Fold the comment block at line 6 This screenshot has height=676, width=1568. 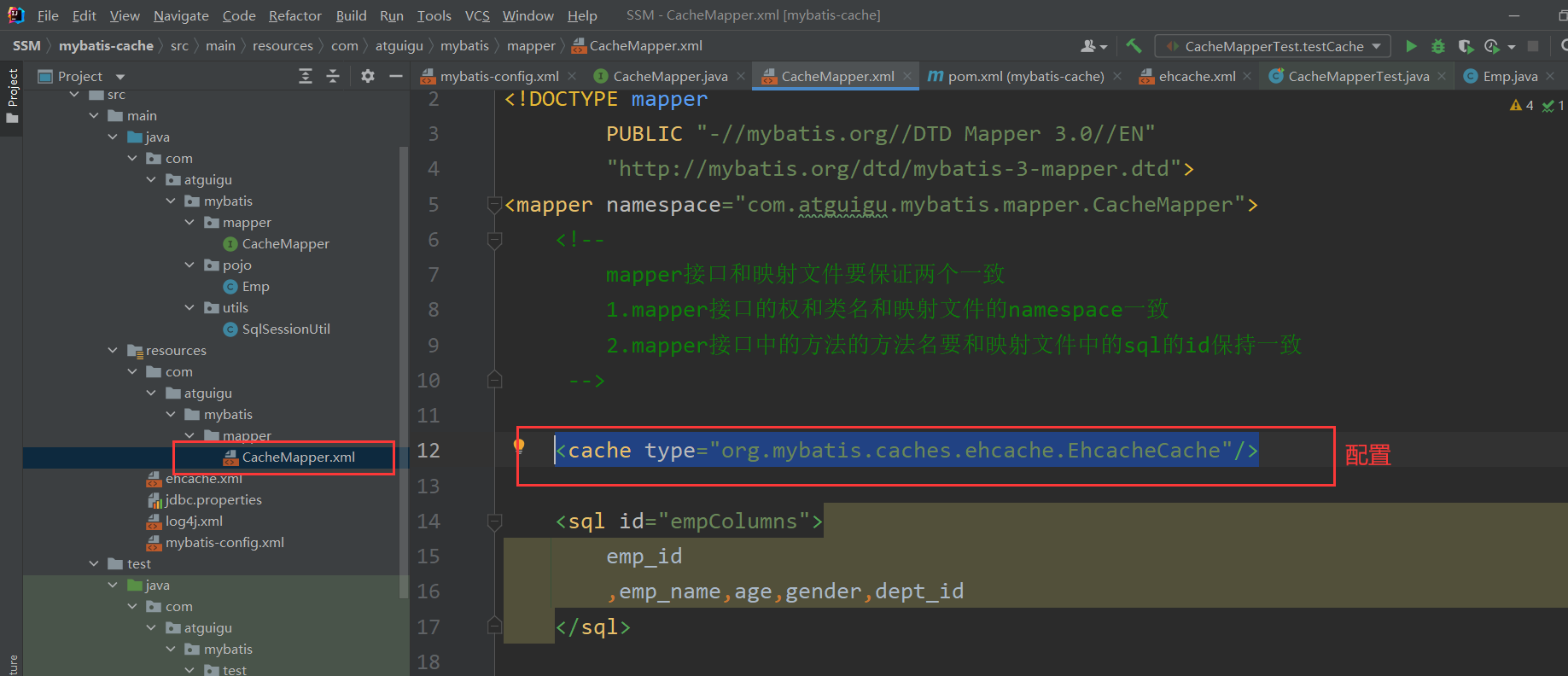(x=494, y=240)
